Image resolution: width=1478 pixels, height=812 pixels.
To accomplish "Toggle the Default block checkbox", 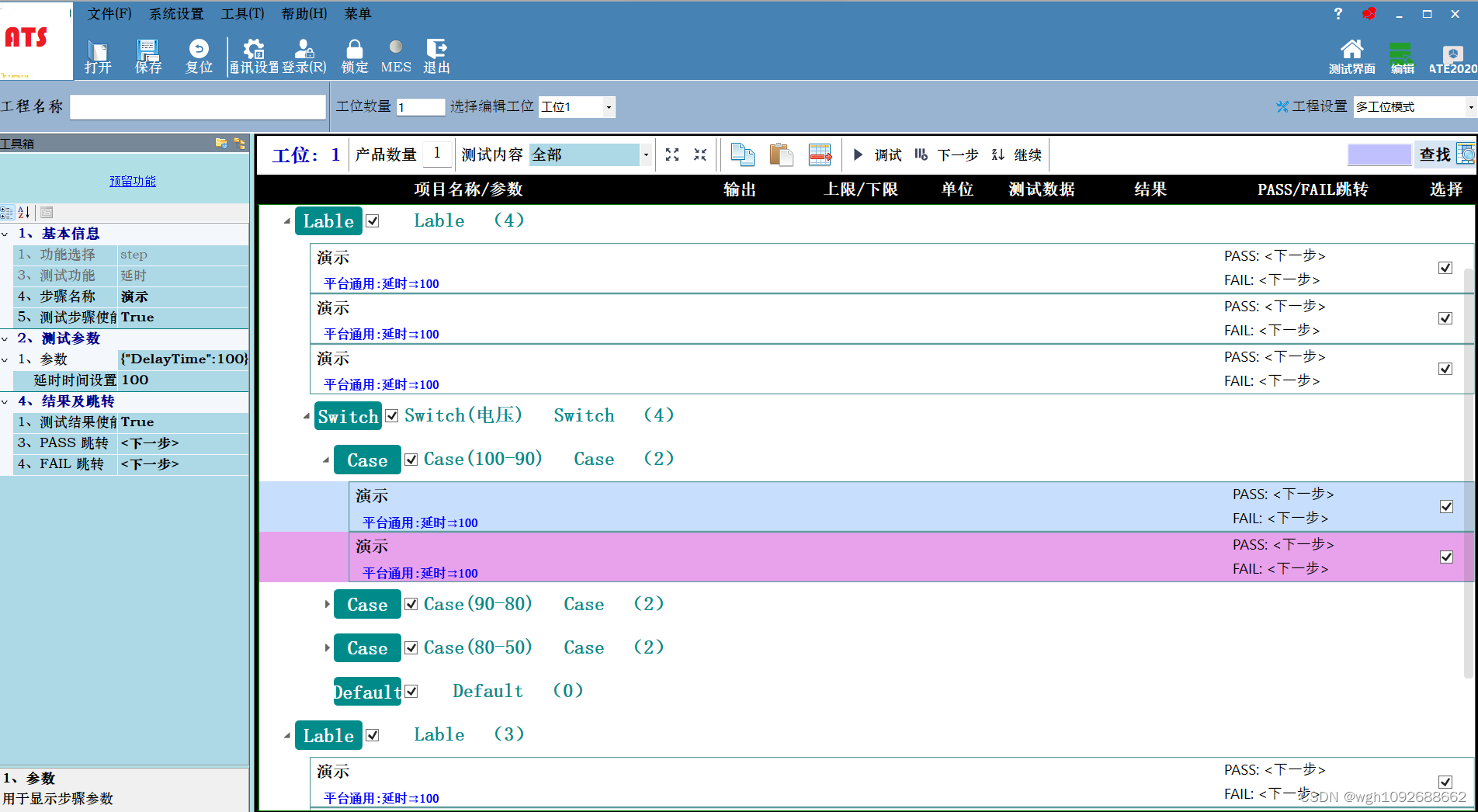I will [x=411, y=690].
